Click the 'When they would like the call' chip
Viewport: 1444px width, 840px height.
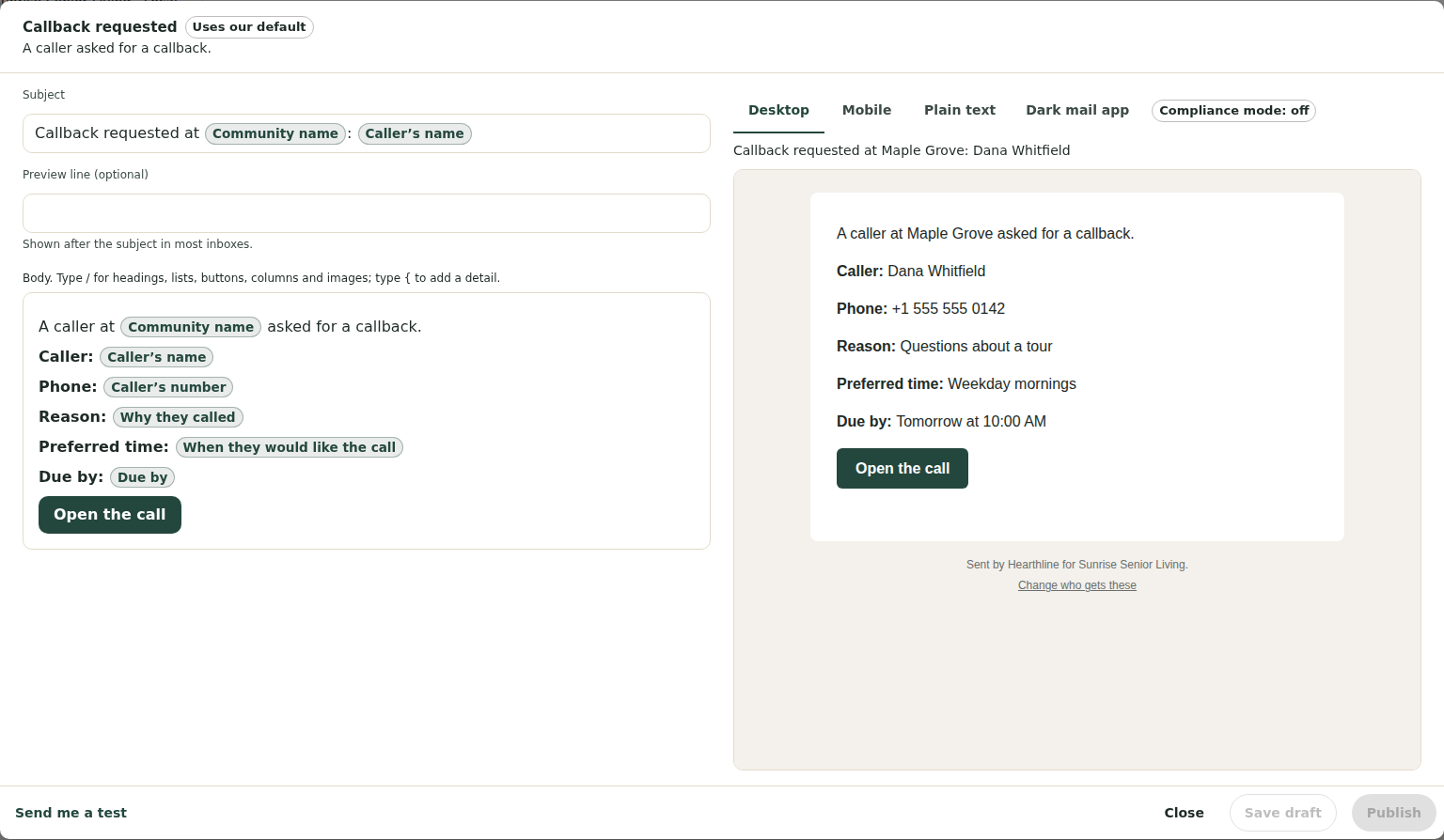point(290,447)
